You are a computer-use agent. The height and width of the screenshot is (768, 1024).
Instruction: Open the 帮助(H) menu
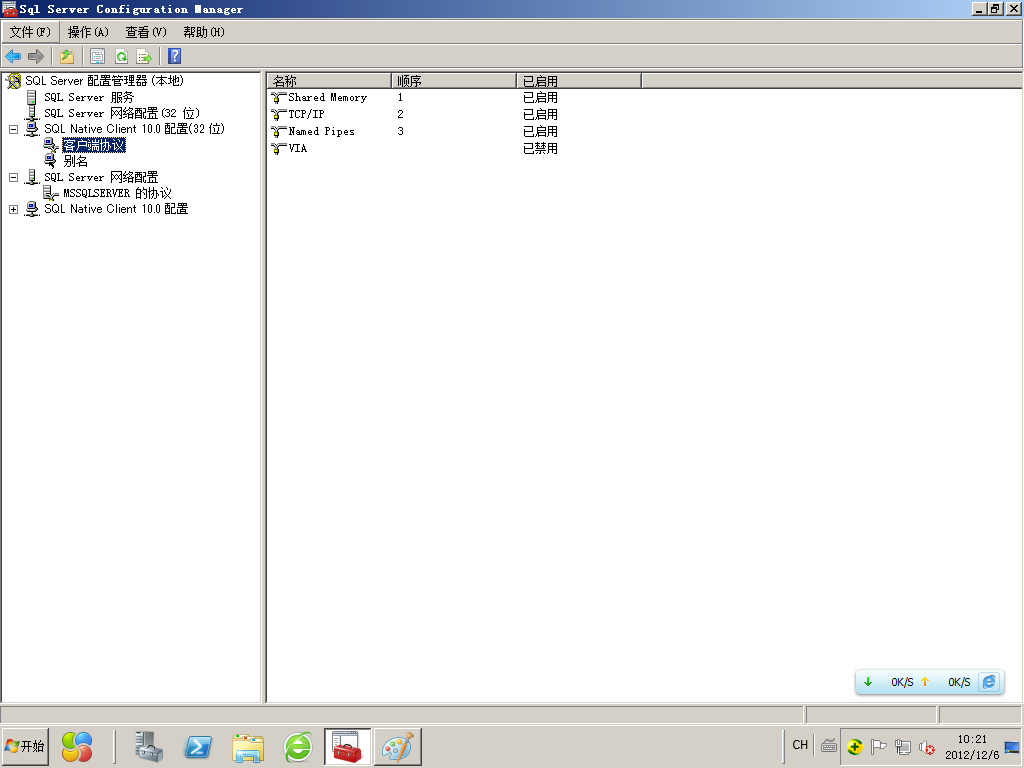pyautogui.click(x=204, y=32)
